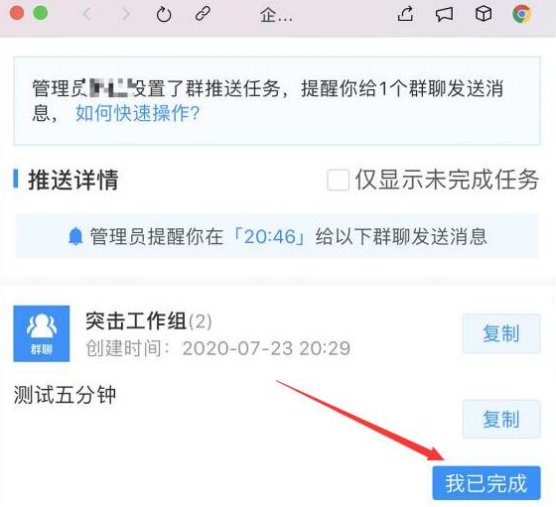The width and height of the screenshot is (556, 507).
Task: Click the blue 群聊 group avatar
Action: [x=41, y=334]
